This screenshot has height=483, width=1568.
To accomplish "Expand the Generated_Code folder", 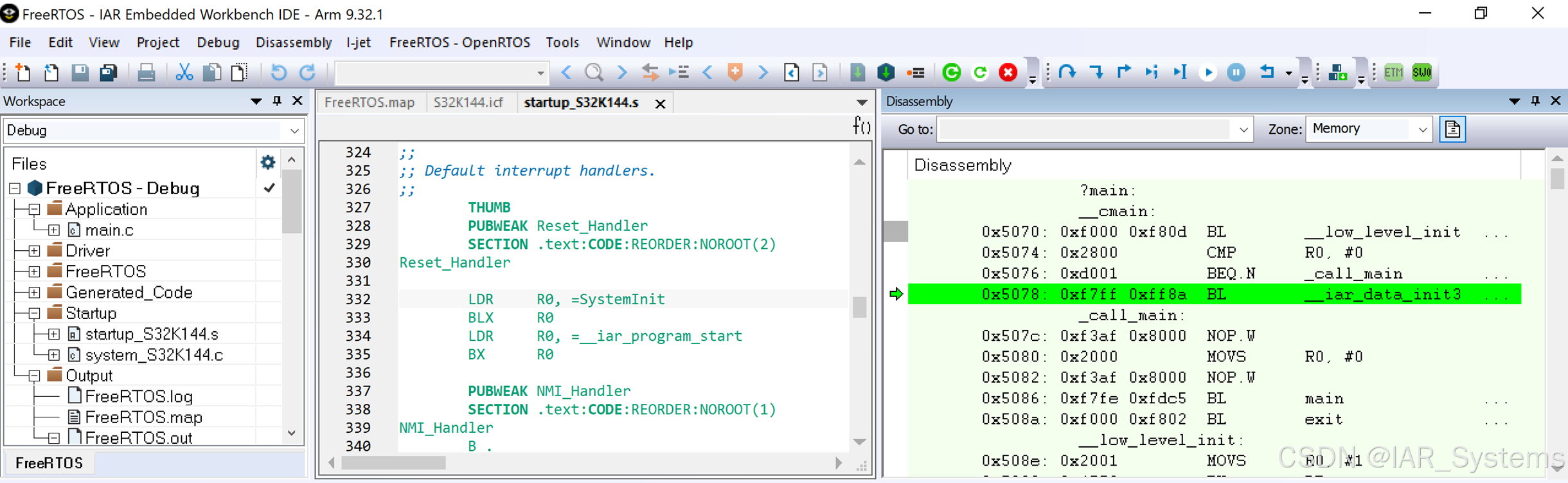I will tap(34, 293).
